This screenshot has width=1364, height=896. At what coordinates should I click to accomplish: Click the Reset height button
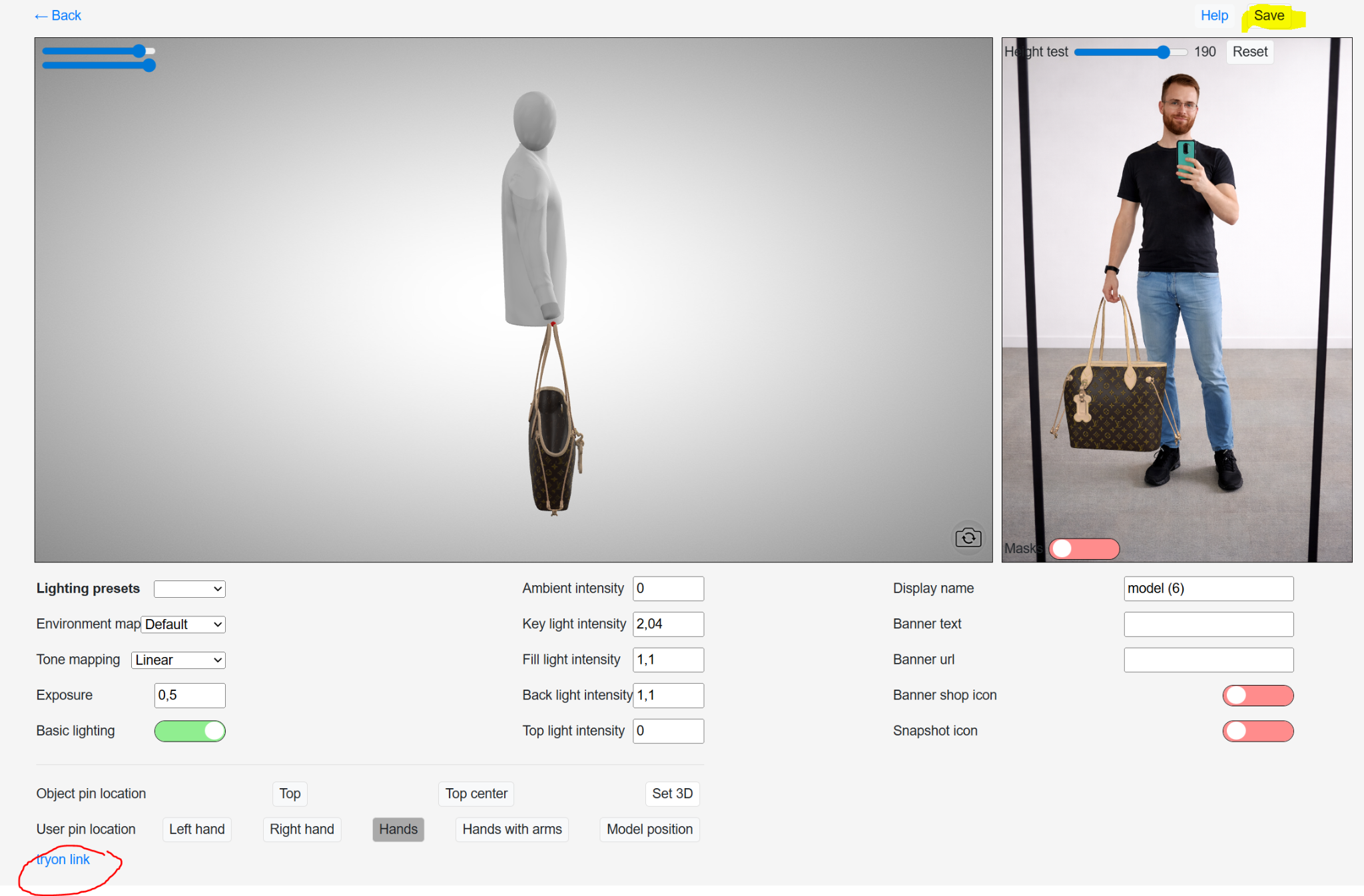click(1249, 52)
